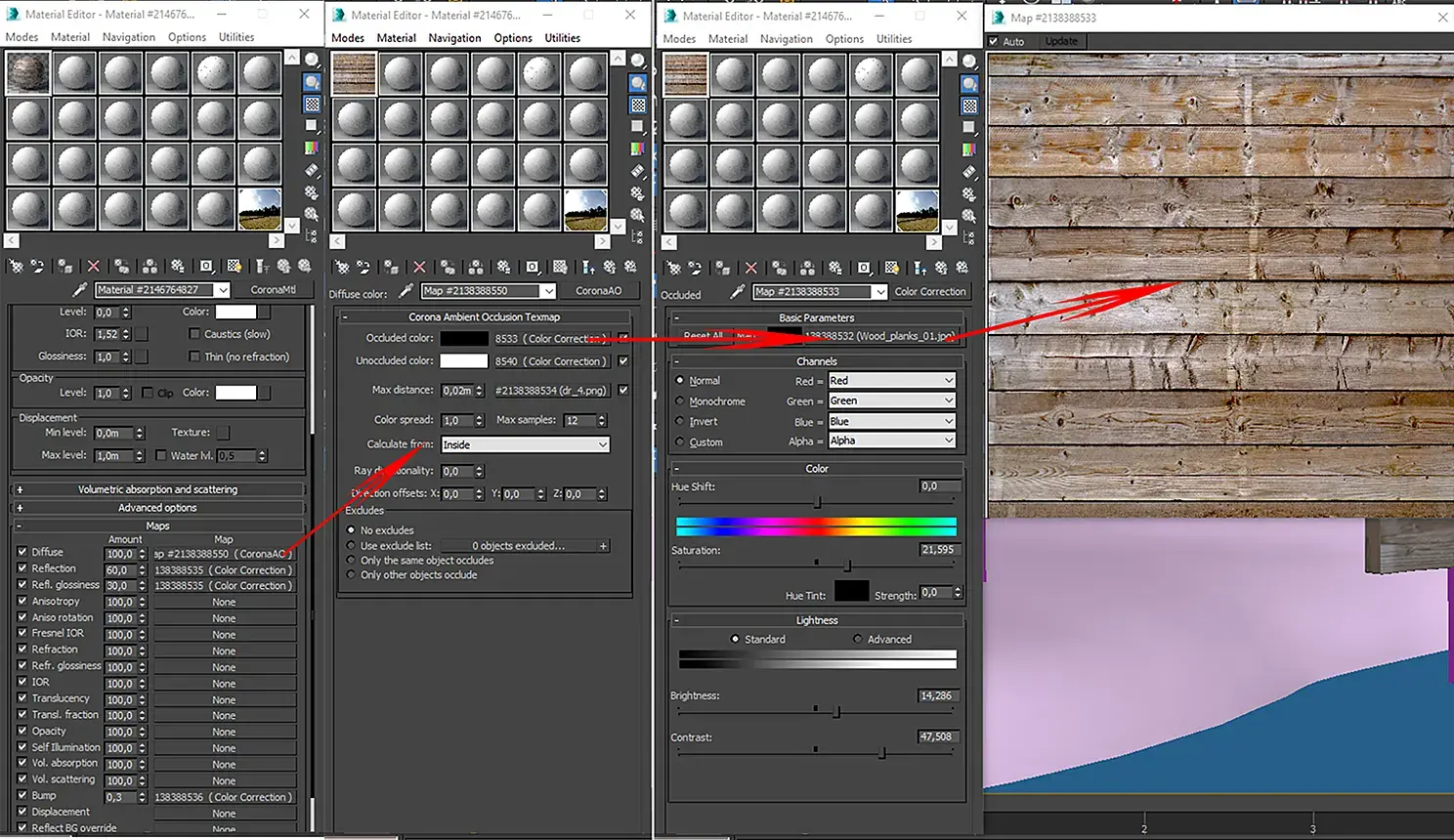This screenshot has height=840, width=1454.
Task: Click Material ID Channel icon in middle CoronaAO editor
Action: [533, 267]
